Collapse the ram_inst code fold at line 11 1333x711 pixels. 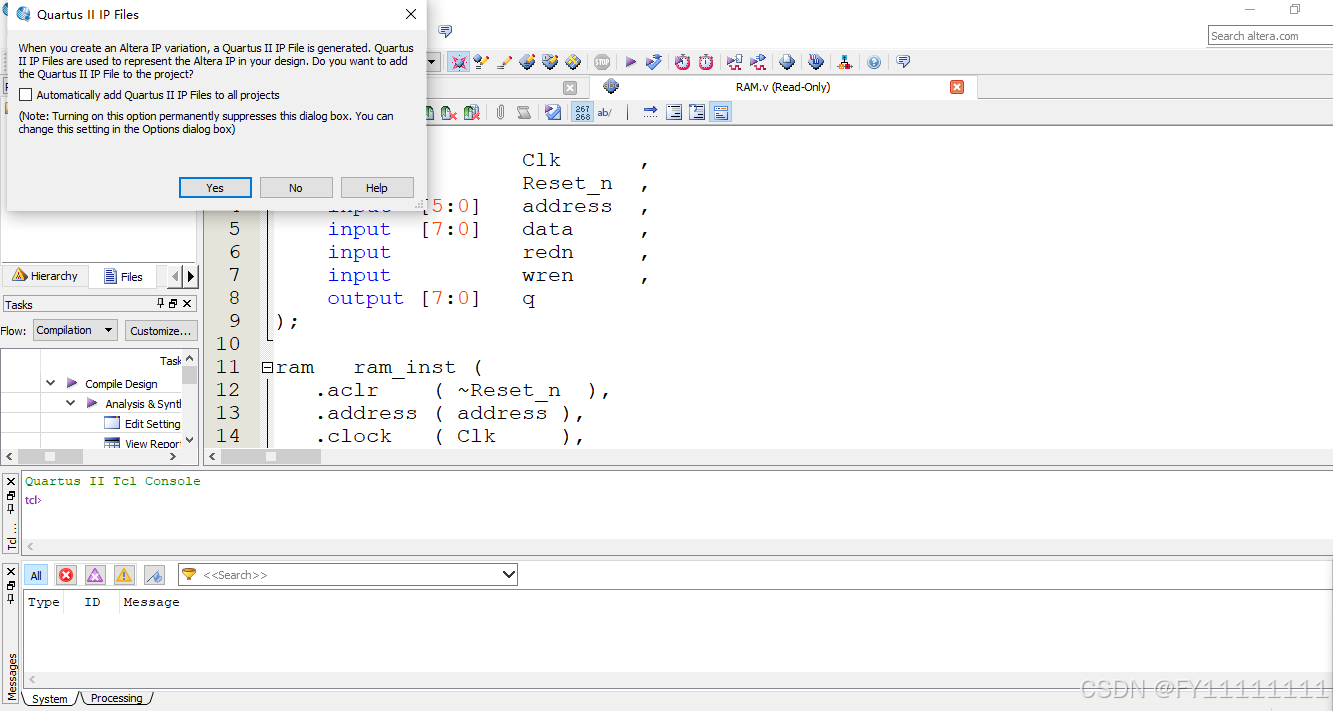[267, 368]
